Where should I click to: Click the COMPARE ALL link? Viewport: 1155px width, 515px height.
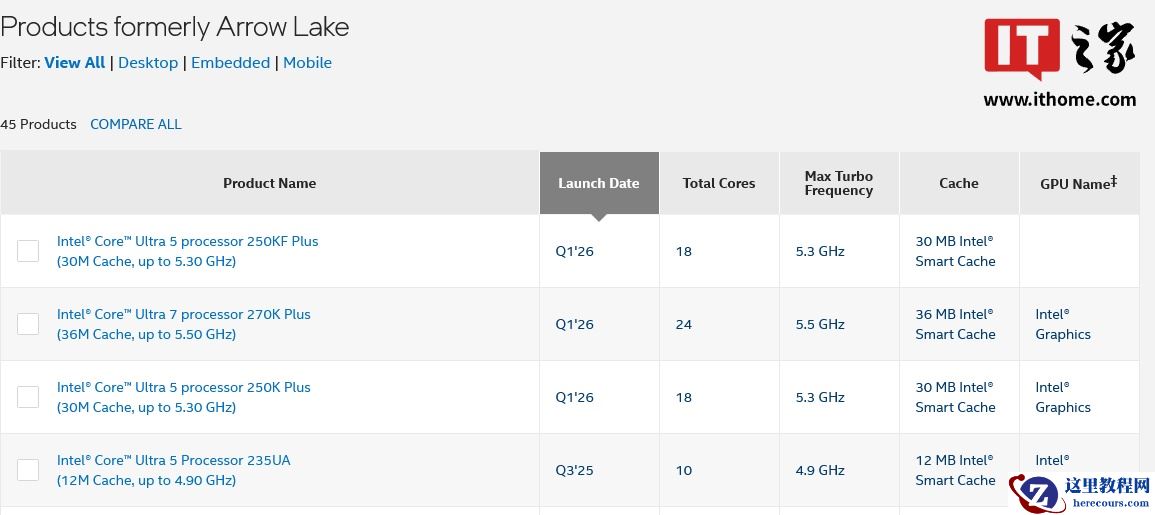pyautogui.click(x=136, y=124)
